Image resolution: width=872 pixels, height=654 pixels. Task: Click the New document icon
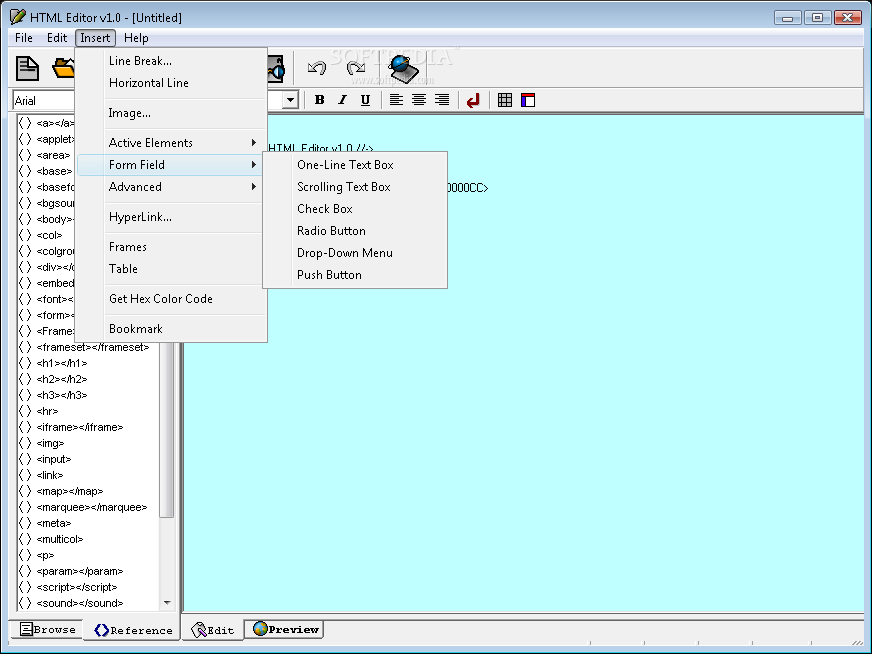[27, 69]
